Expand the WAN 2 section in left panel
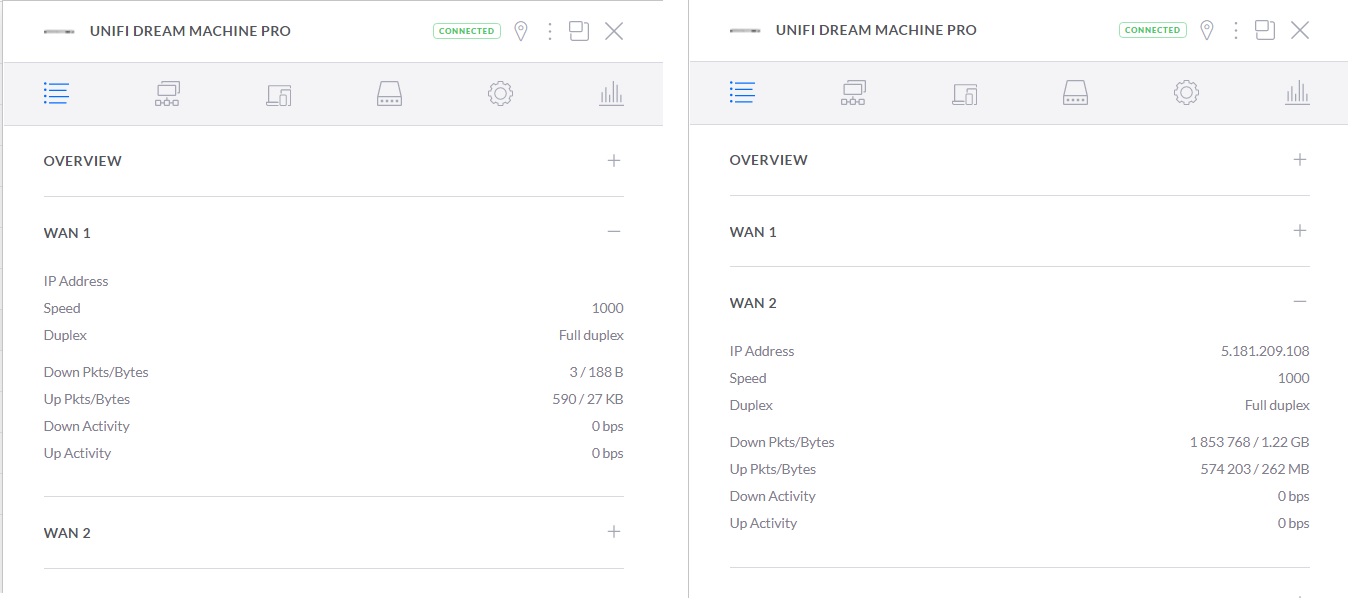The height and width of the screenshot is (602, 1354). click(x=614, y=532)
